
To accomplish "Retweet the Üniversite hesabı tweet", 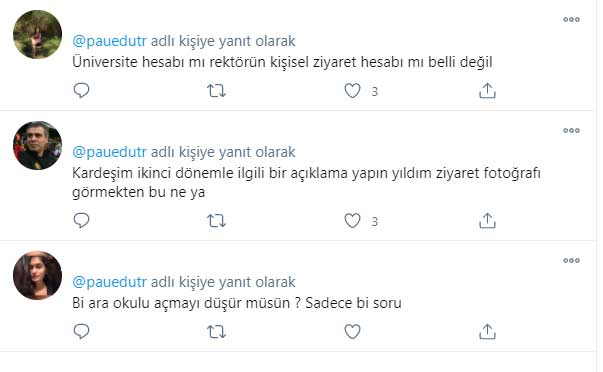I will [x=216, y=91].
